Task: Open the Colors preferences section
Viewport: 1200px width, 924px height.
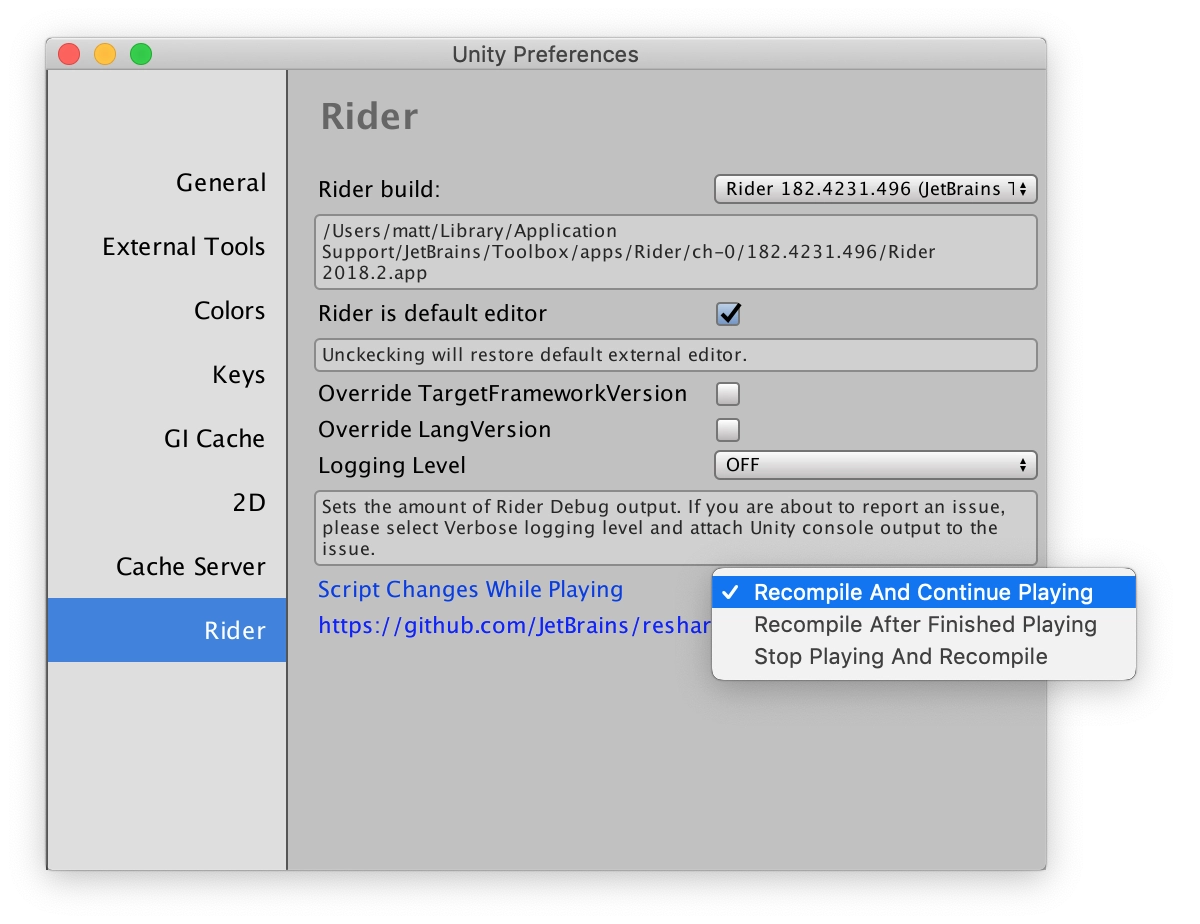Action: 167,311
